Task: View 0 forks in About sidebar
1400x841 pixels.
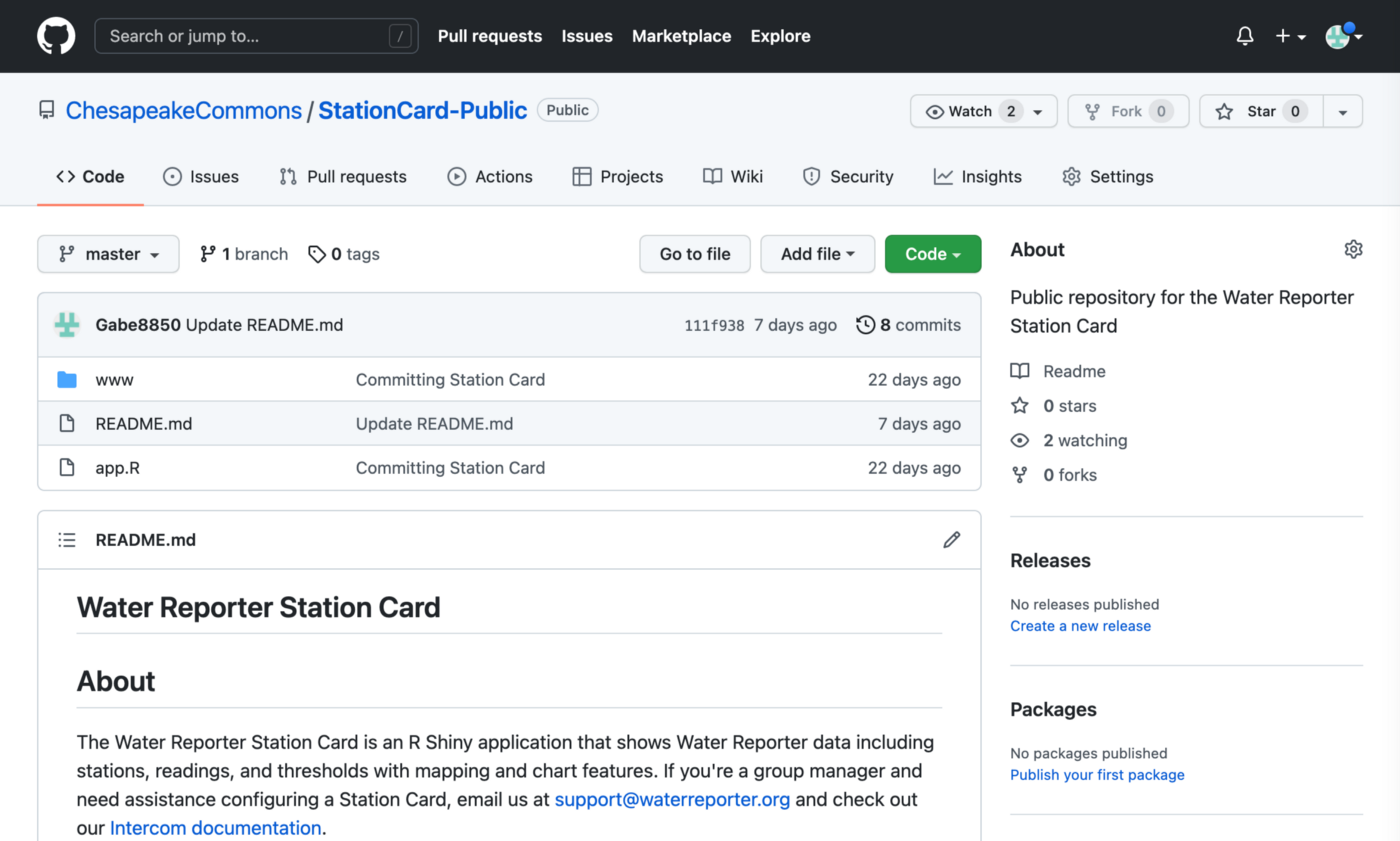Action: [1054, 475]
